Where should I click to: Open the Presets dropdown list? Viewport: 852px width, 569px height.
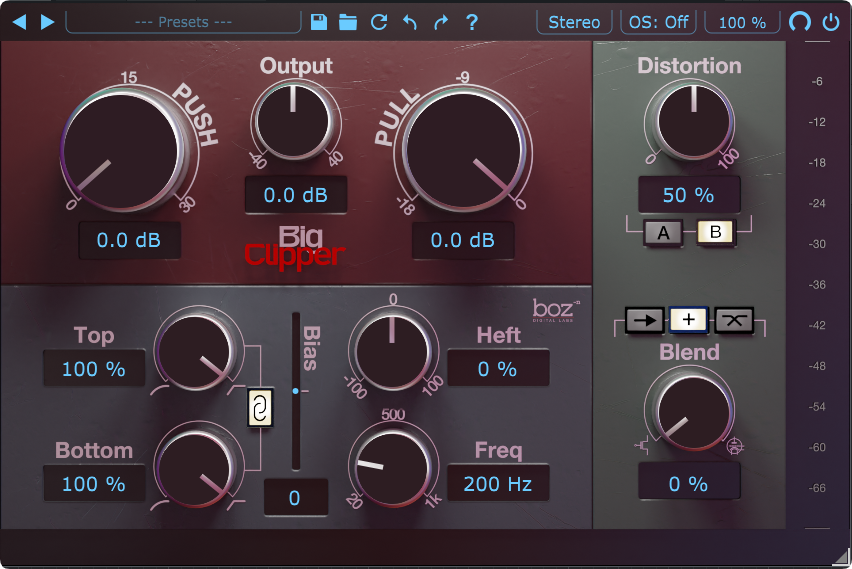click(x=183, y=22)
